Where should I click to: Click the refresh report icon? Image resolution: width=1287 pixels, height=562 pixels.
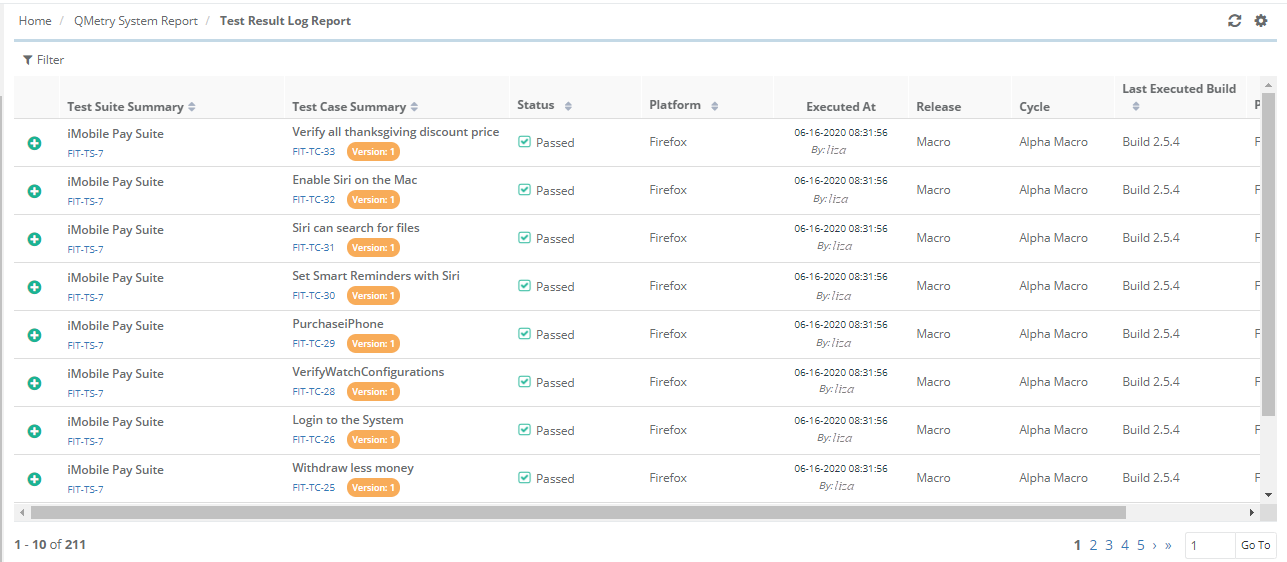click(1235, 21)
